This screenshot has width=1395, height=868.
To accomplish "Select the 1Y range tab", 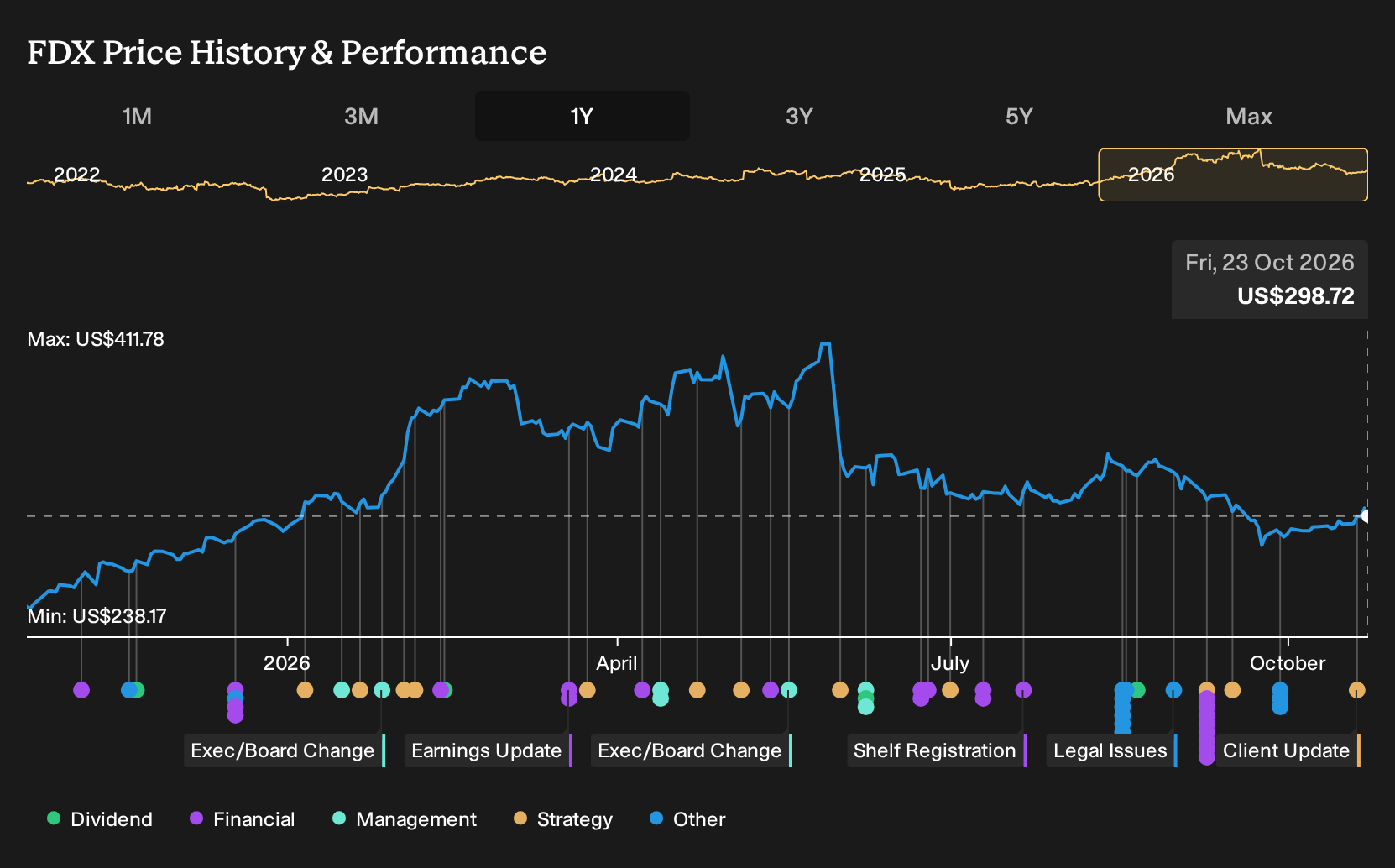I will point(582,116).
